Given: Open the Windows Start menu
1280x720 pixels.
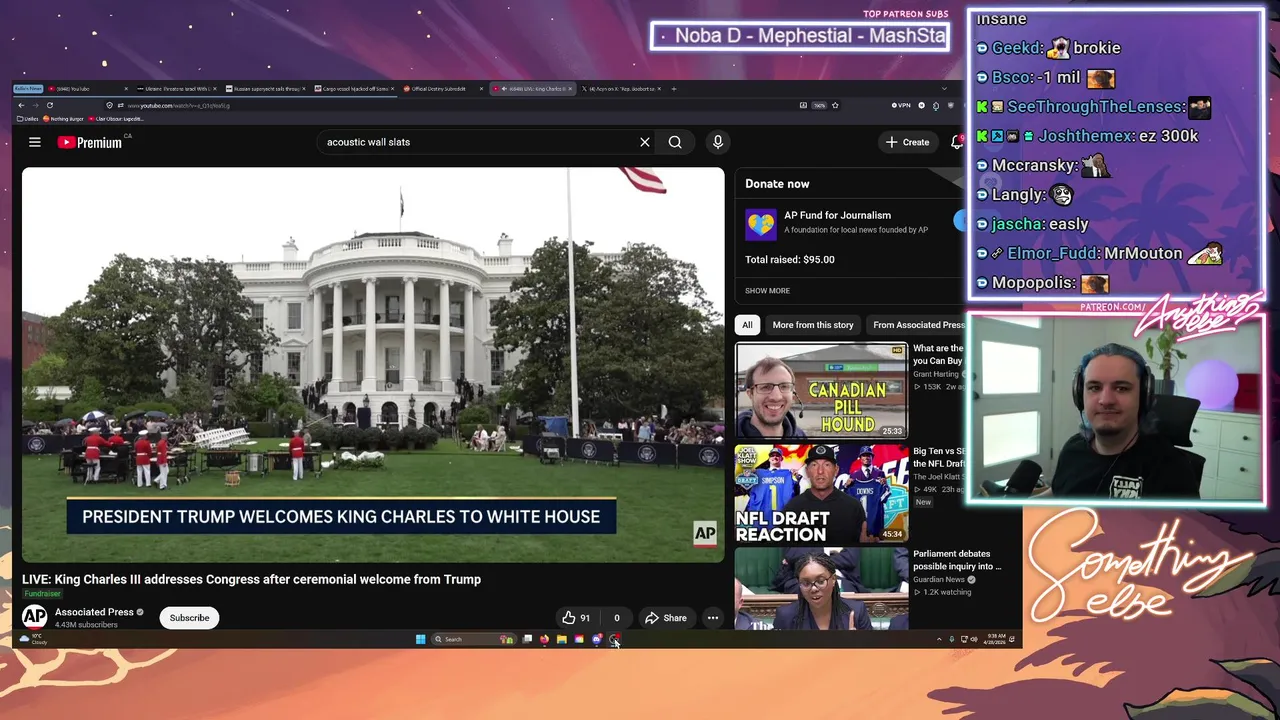Looking at the screenshot, I should pos(420,639).
